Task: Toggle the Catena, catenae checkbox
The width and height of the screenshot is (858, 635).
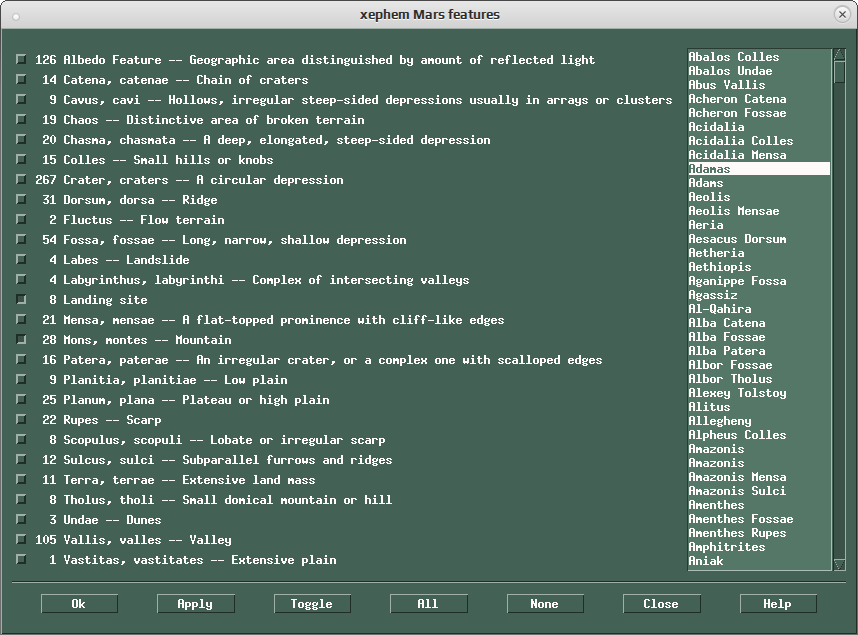Action: (x=21, y=79)
